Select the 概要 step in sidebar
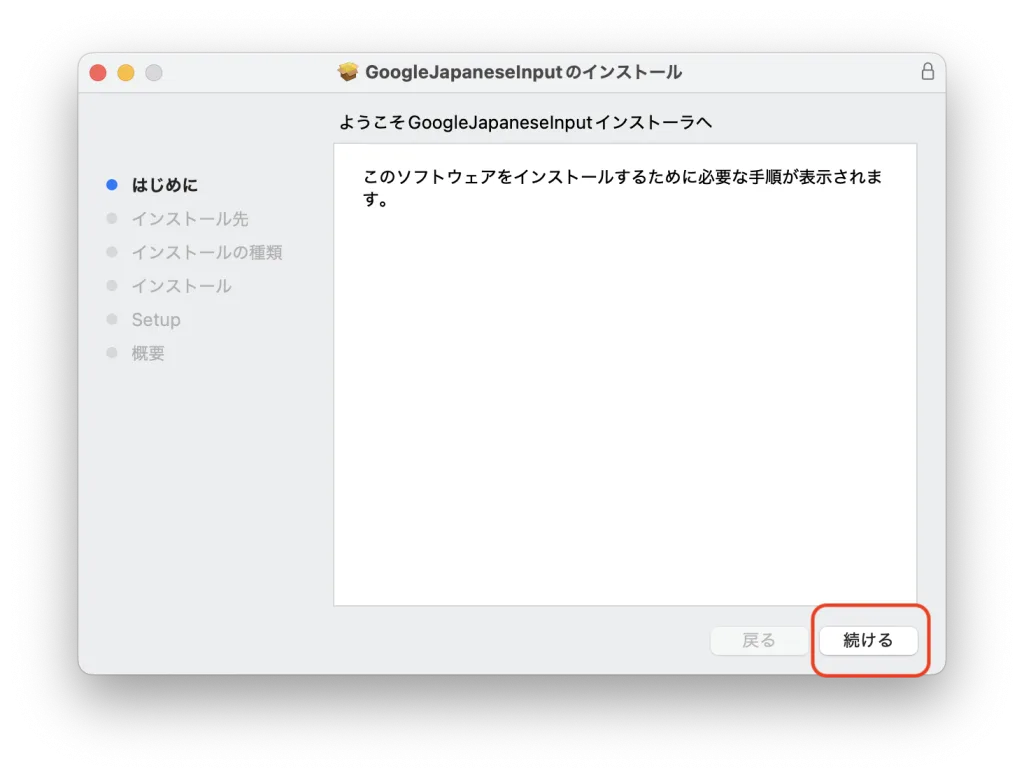1024x778 pixels. pyautogui.click(x=148, y=353)
